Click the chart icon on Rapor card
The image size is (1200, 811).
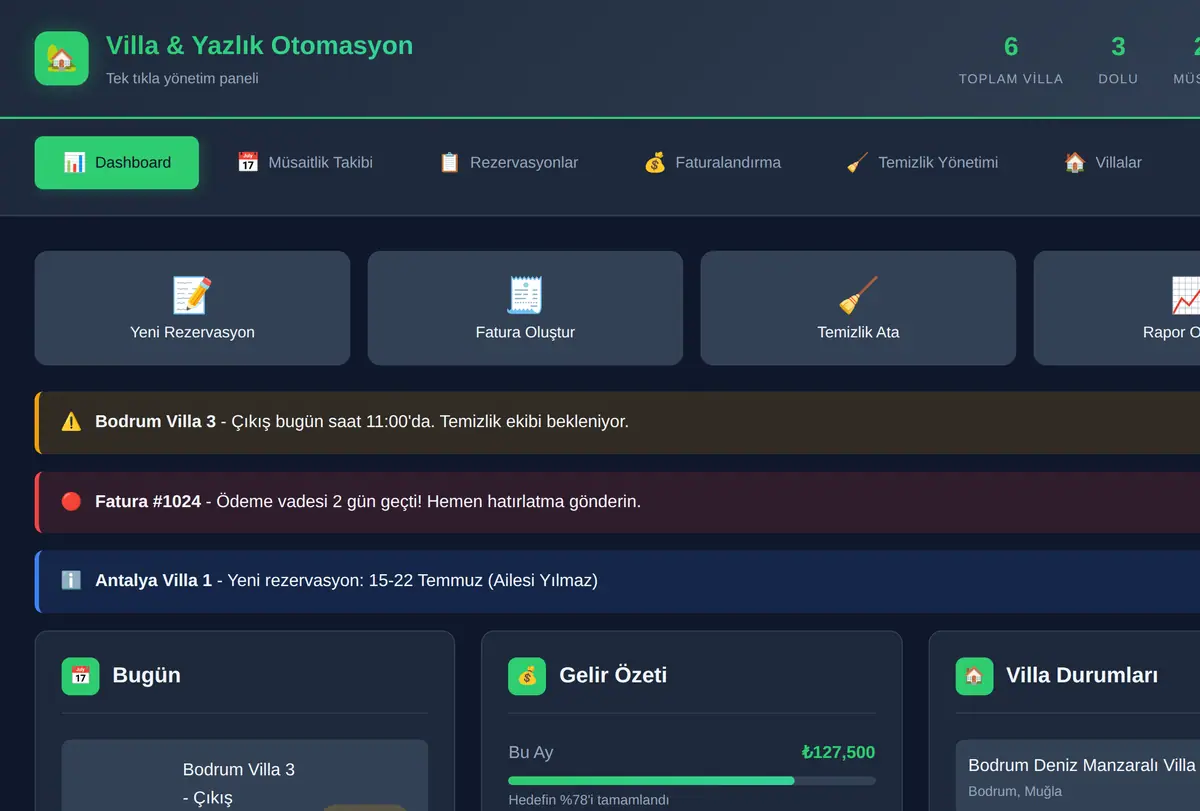(1186, 295)
